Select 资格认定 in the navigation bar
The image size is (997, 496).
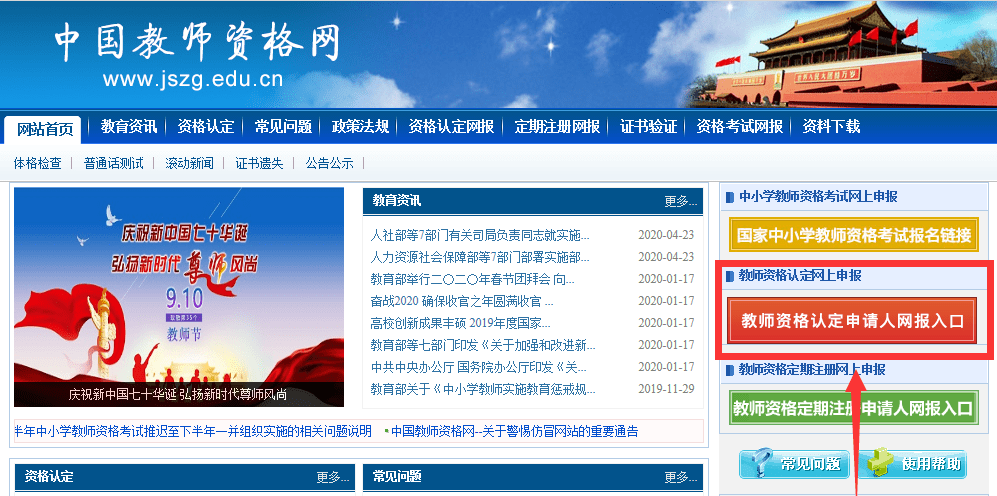pyautogui.click(x=205, y=127)
